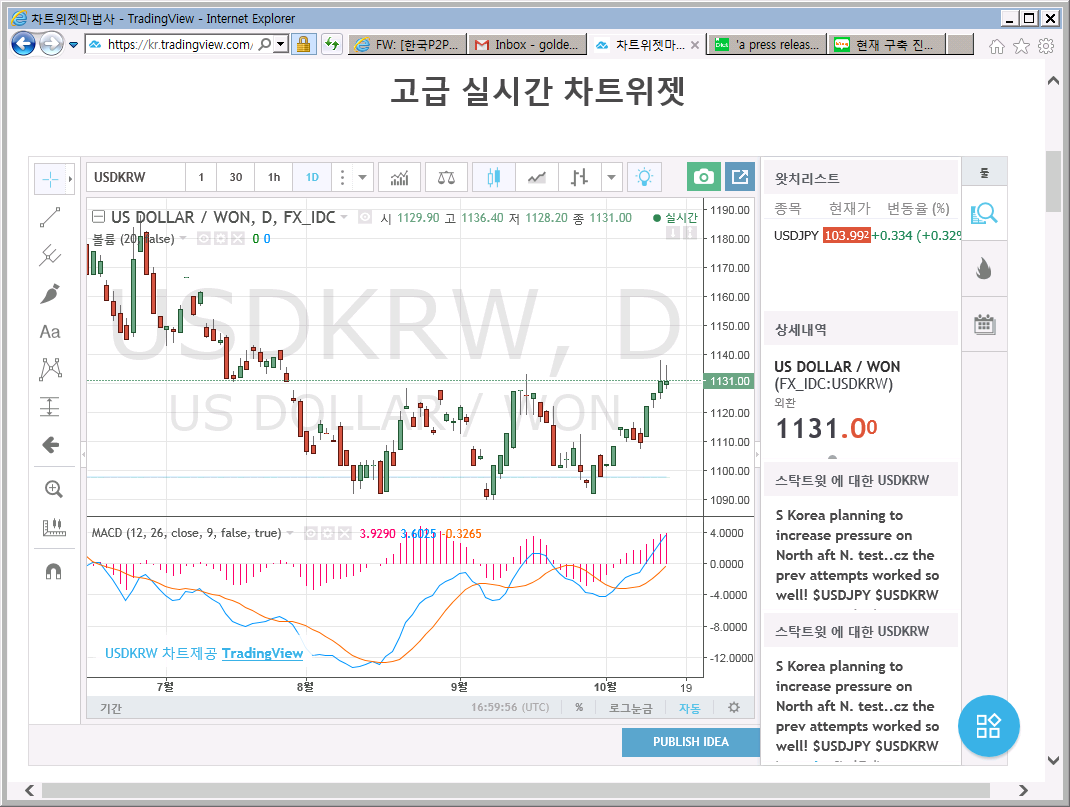Click Internet Explorer back button

(23, 44)
